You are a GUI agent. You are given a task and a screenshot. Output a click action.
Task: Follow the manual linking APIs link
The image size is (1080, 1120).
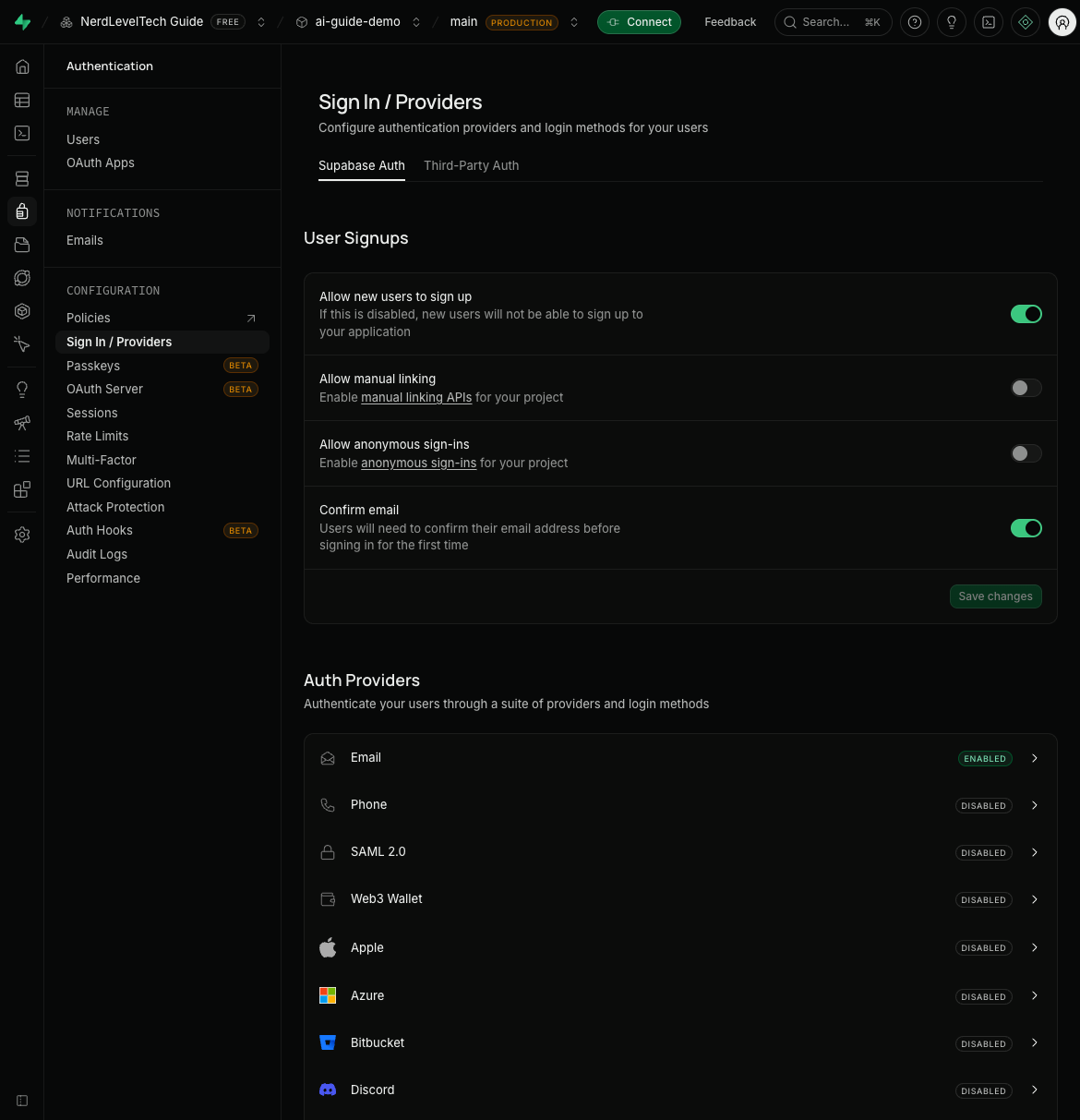(416, 397)
